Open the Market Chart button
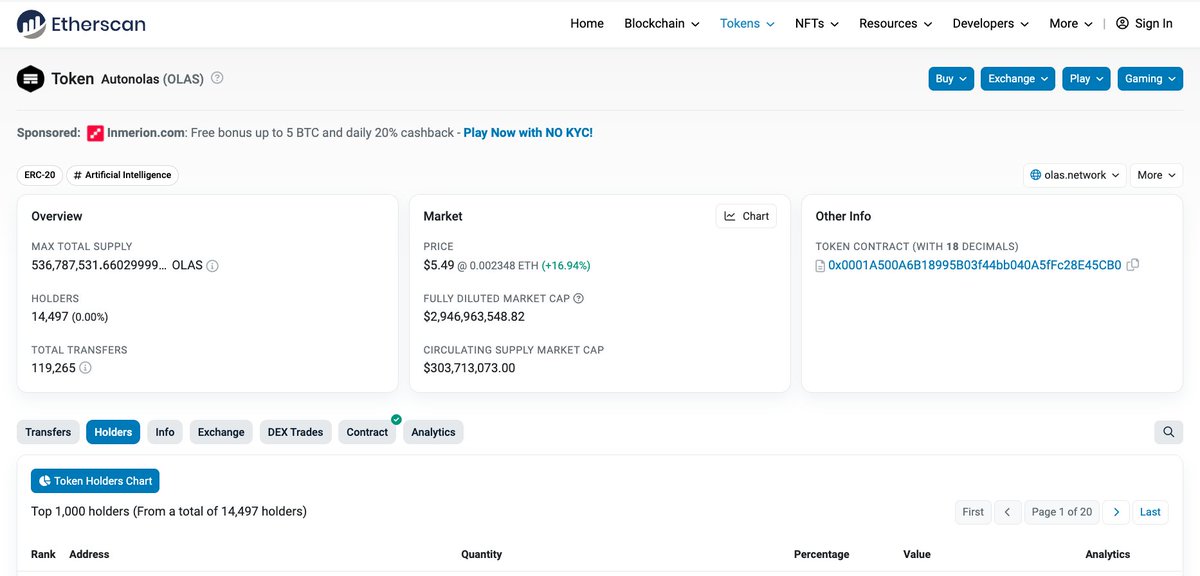 pos(746,216)
